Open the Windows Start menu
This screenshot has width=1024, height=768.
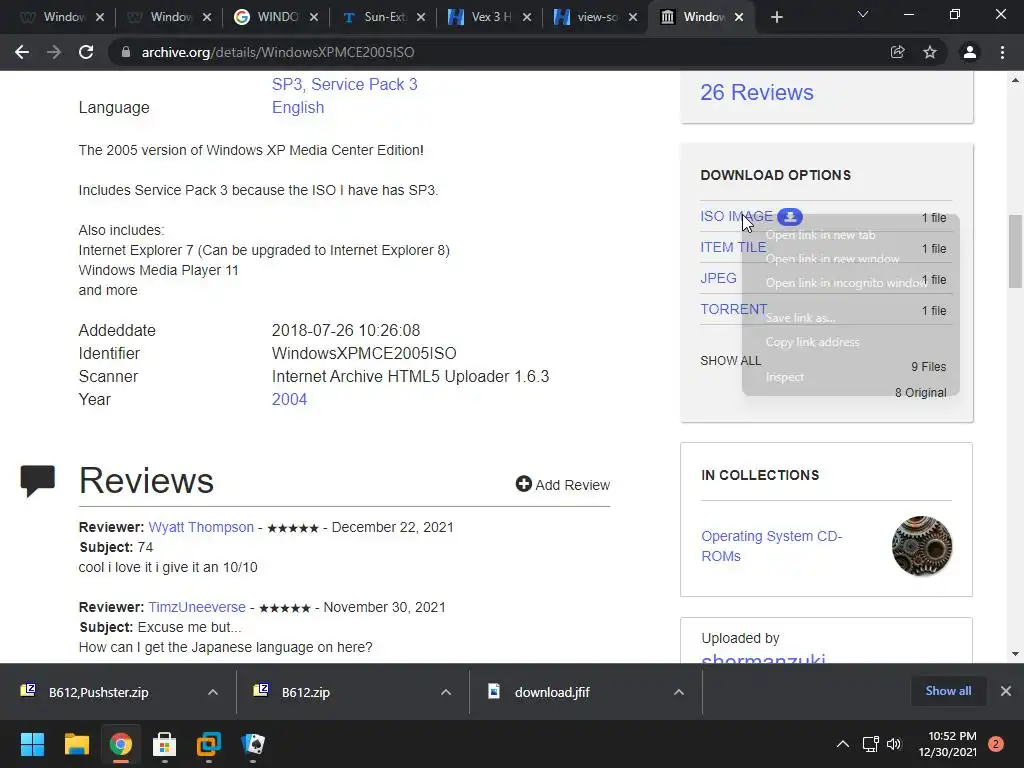coord(32,744)
